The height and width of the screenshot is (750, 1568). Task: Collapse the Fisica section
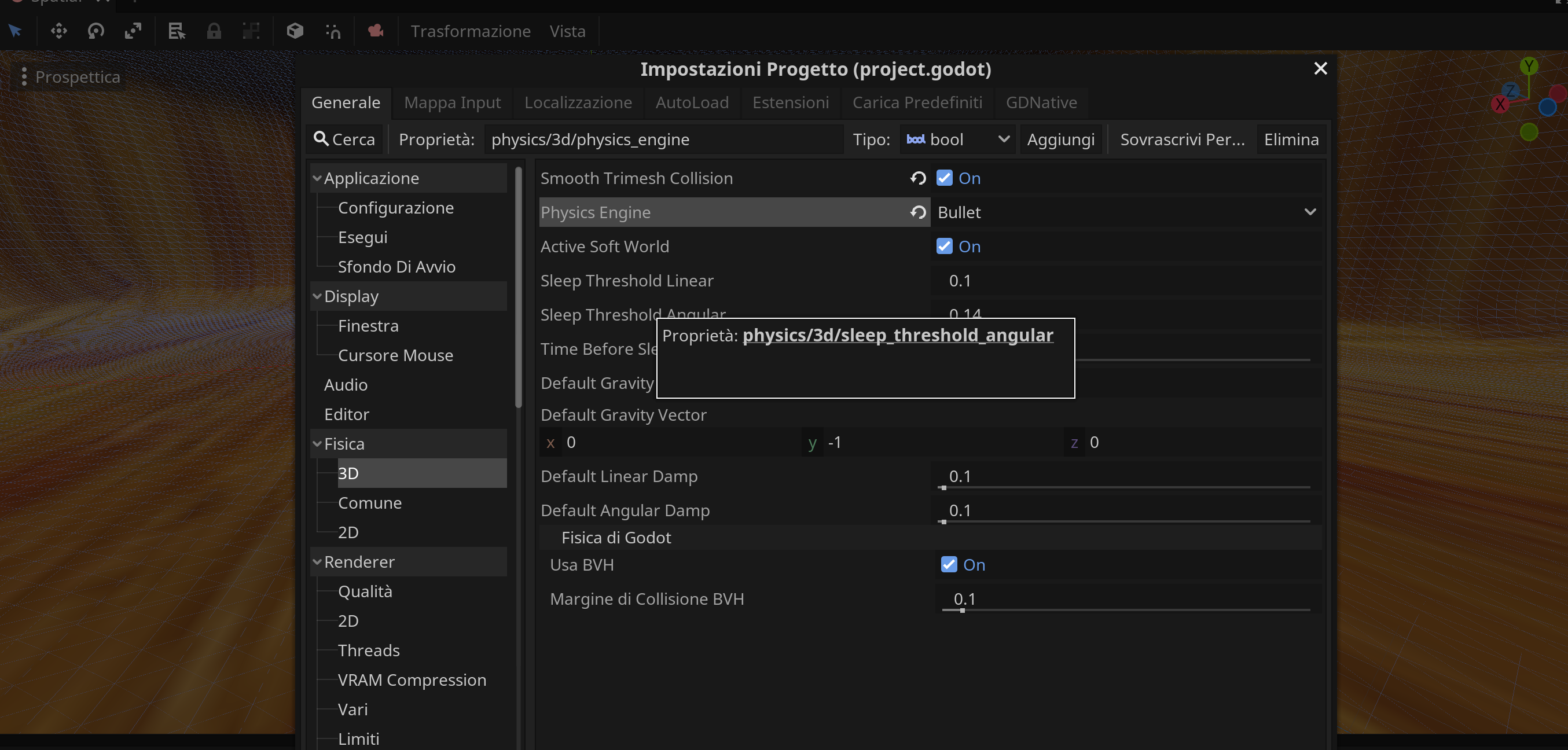pos(317,443)
